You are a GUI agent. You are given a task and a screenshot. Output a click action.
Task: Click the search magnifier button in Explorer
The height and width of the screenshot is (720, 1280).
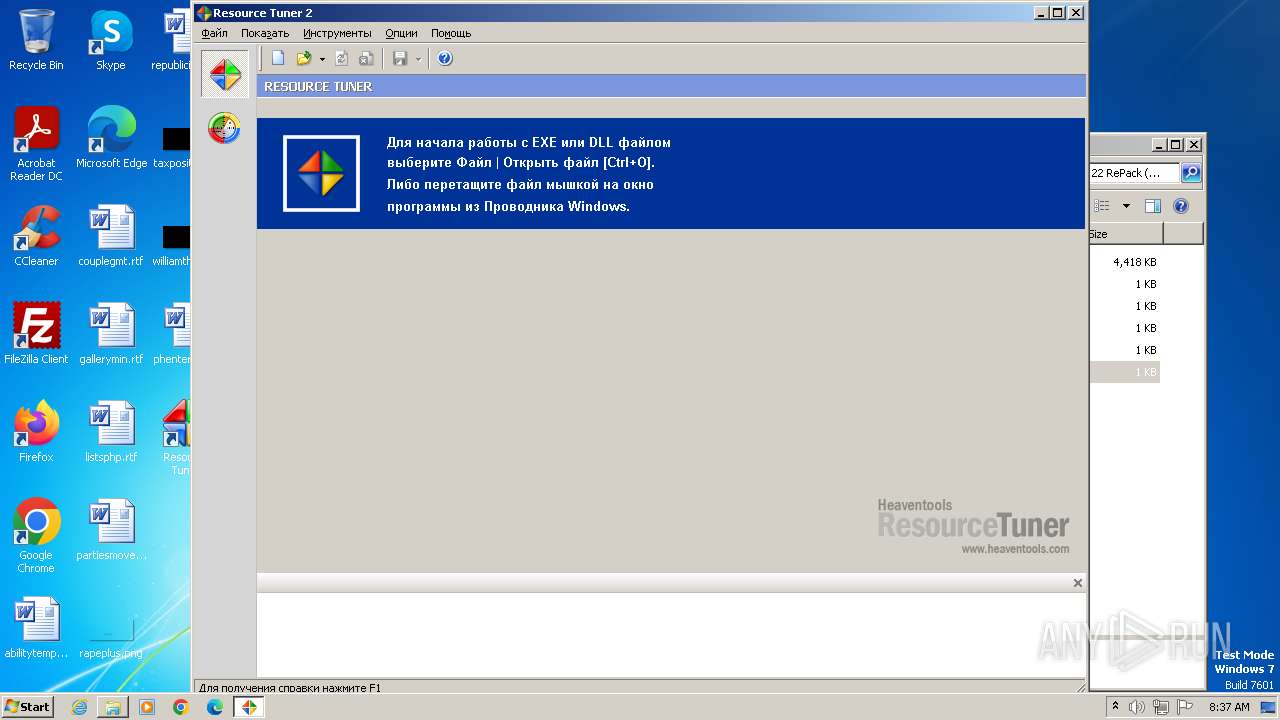[x=1191, y=173]
